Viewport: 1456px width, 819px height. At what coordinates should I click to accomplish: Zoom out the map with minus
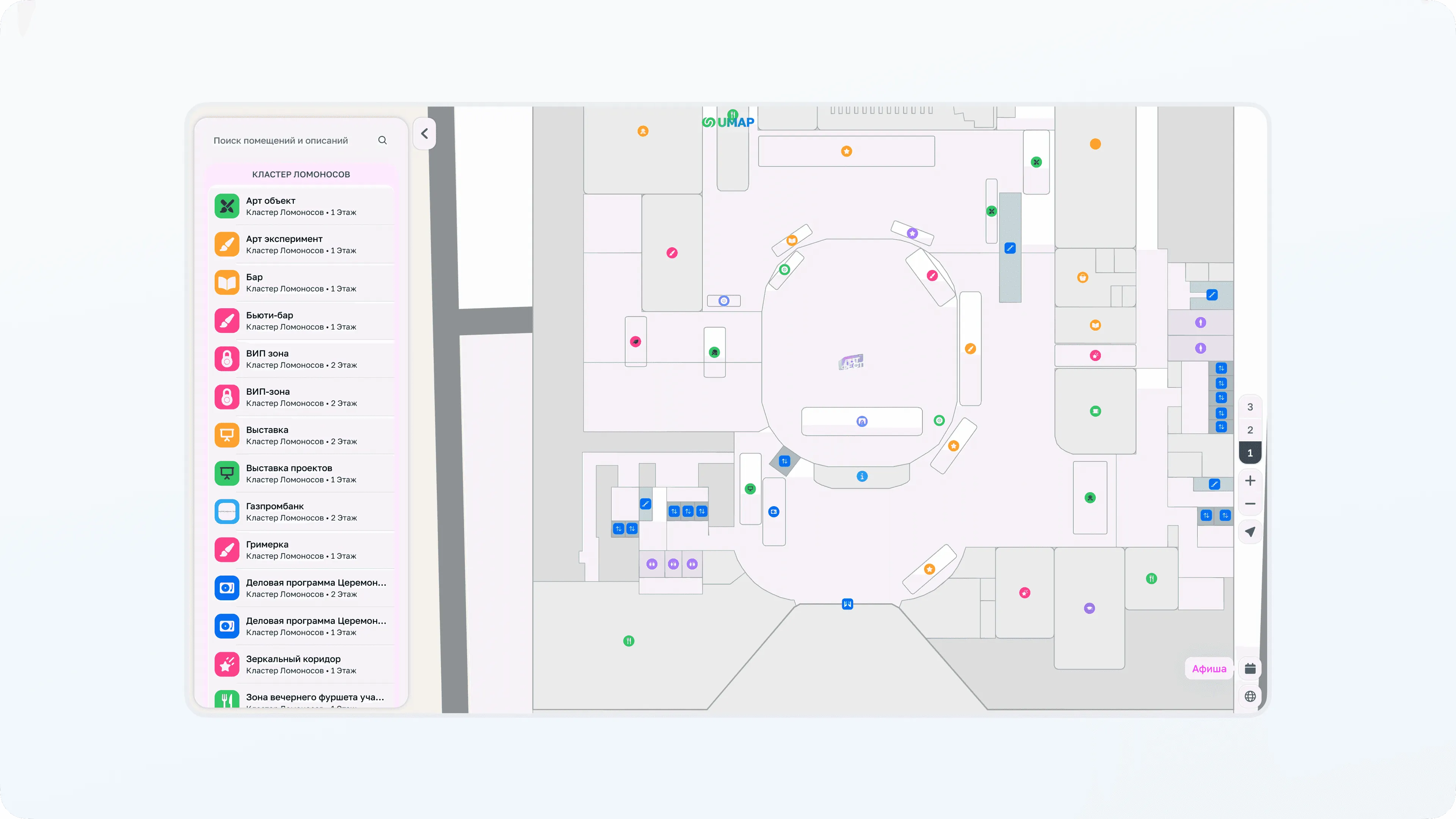coord(1250,504)
